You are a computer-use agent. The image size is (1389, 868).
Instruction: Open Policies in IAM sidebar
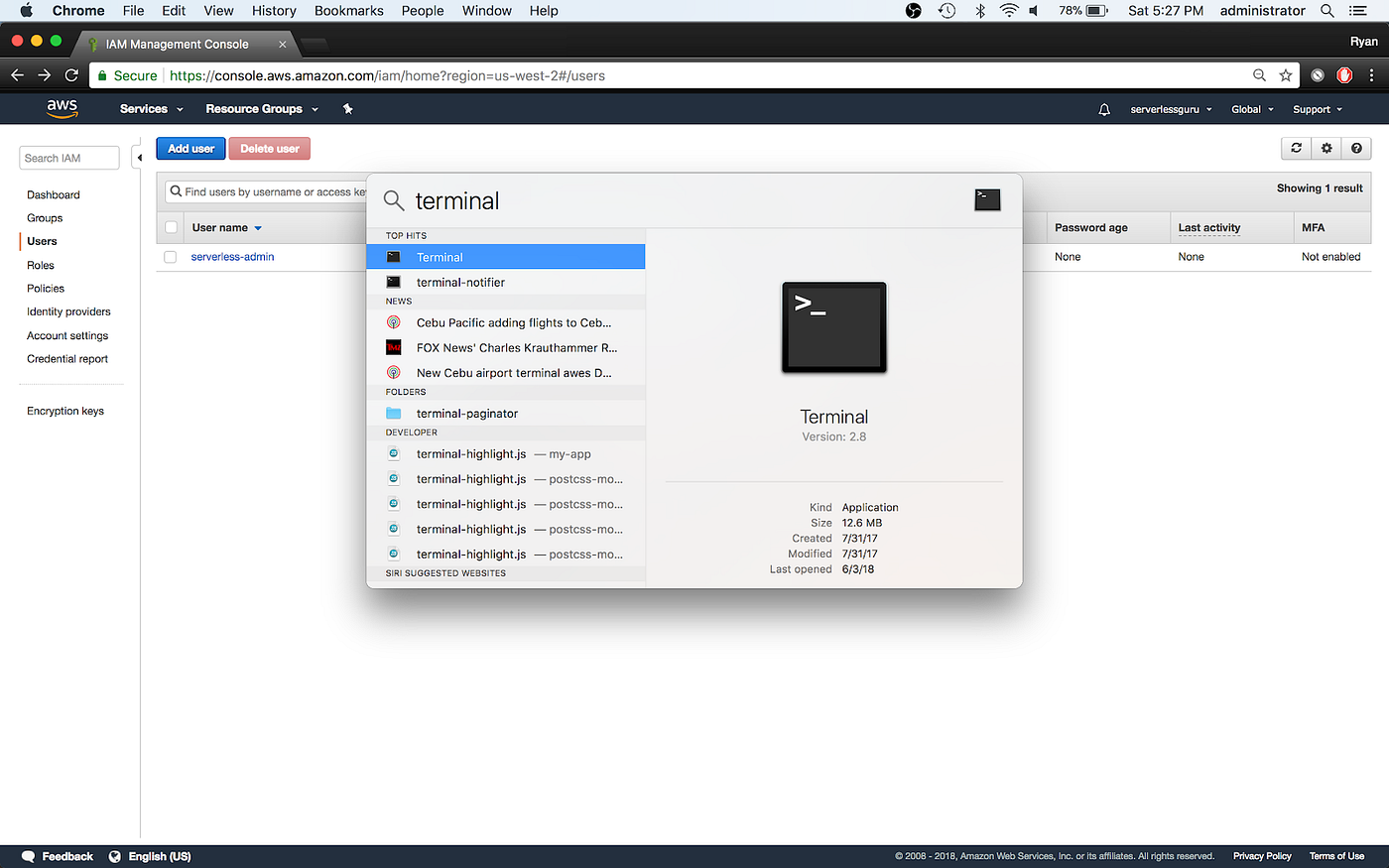click(46, 289)
